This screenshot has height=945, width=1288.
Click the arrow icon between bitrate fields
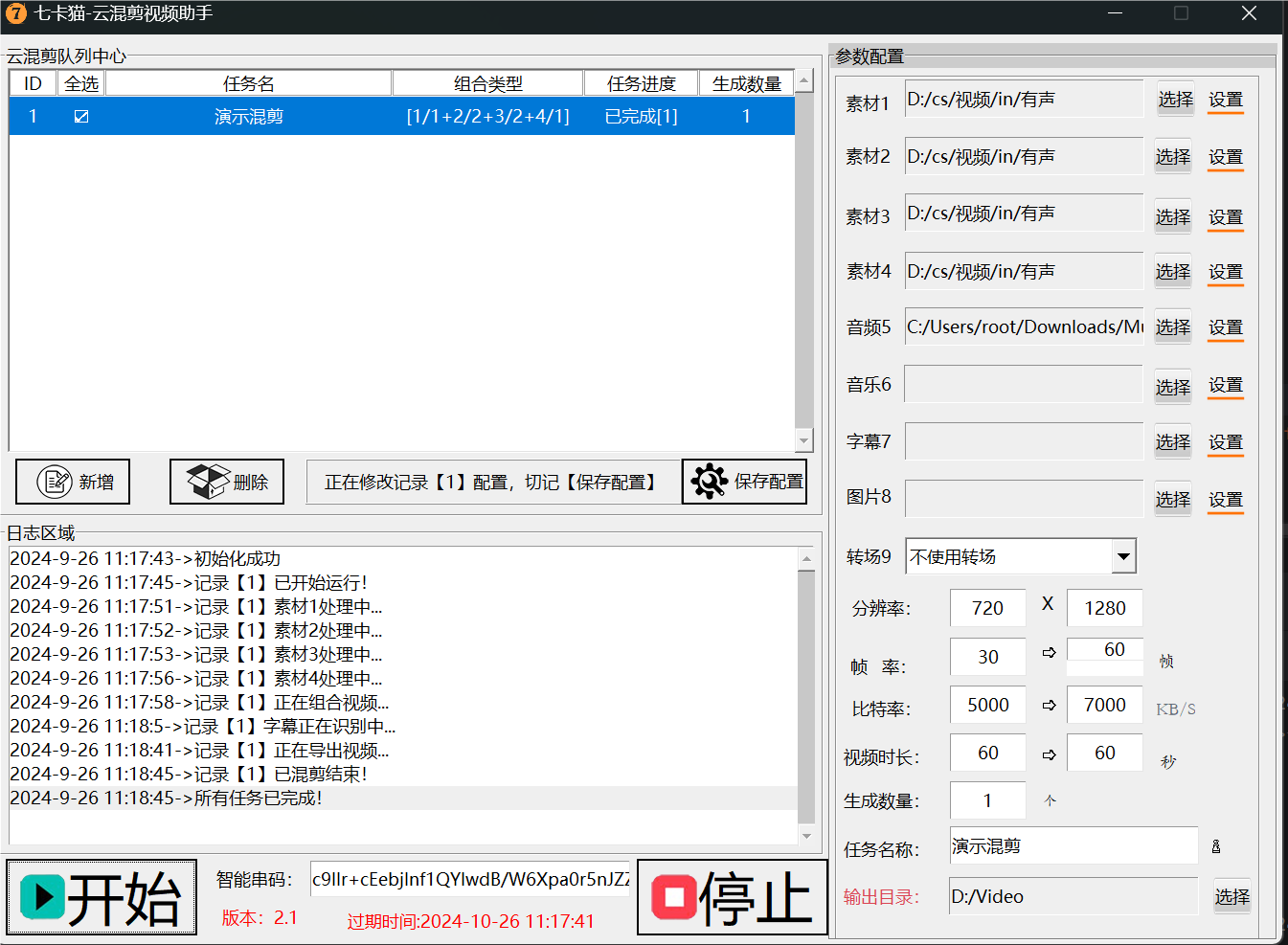pyautogui.click(x=1049, y=705)
